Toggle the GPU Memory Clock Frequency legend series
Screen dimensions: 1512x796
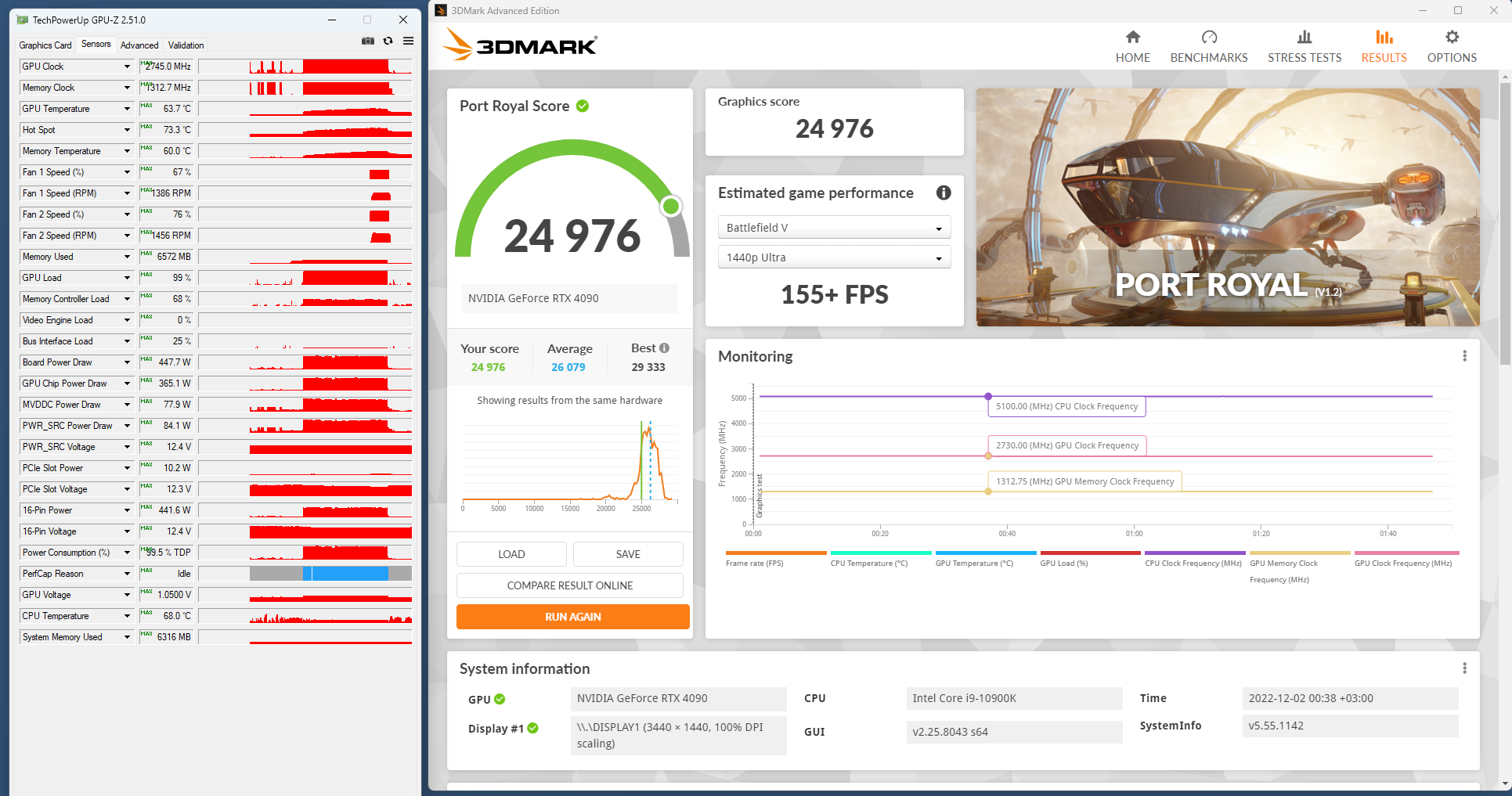(1300, 567)
